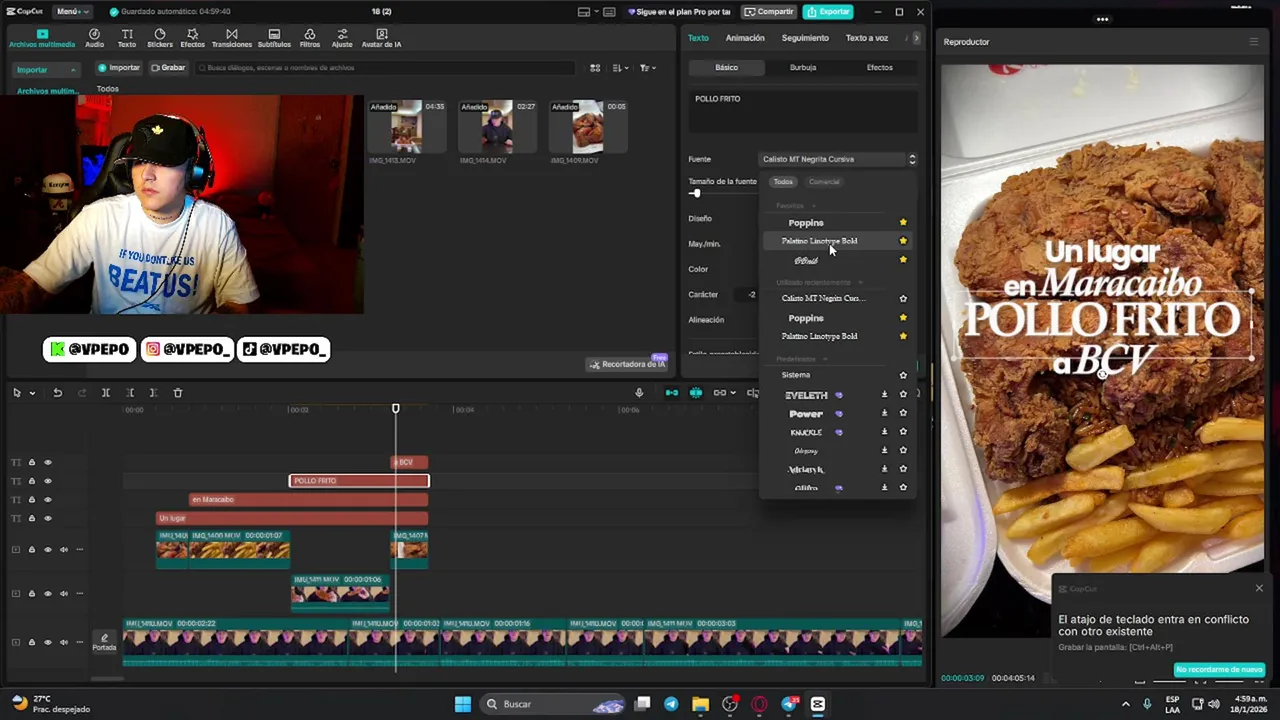Open the three-dots menu in Reproductor window
Image resolution: width=1280 pixels, height=720 pixels.
click(1102, 19)
